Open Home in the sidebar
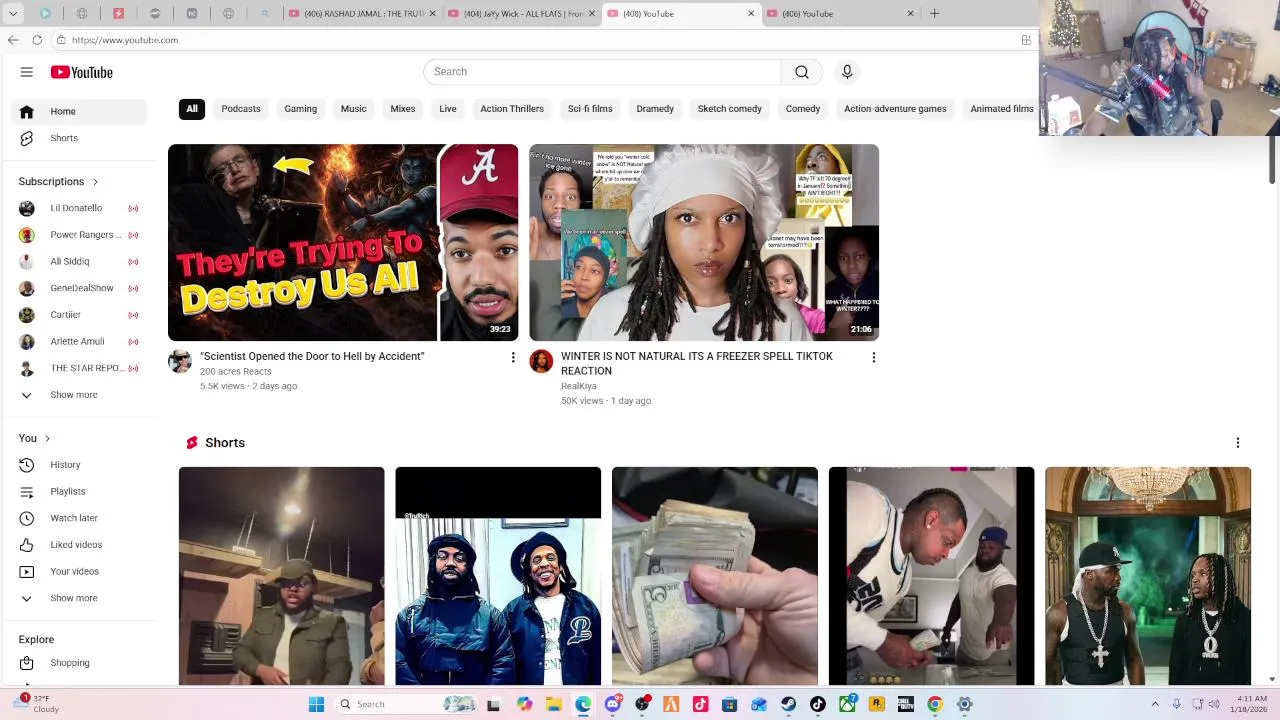 click(x=79, y=111)
